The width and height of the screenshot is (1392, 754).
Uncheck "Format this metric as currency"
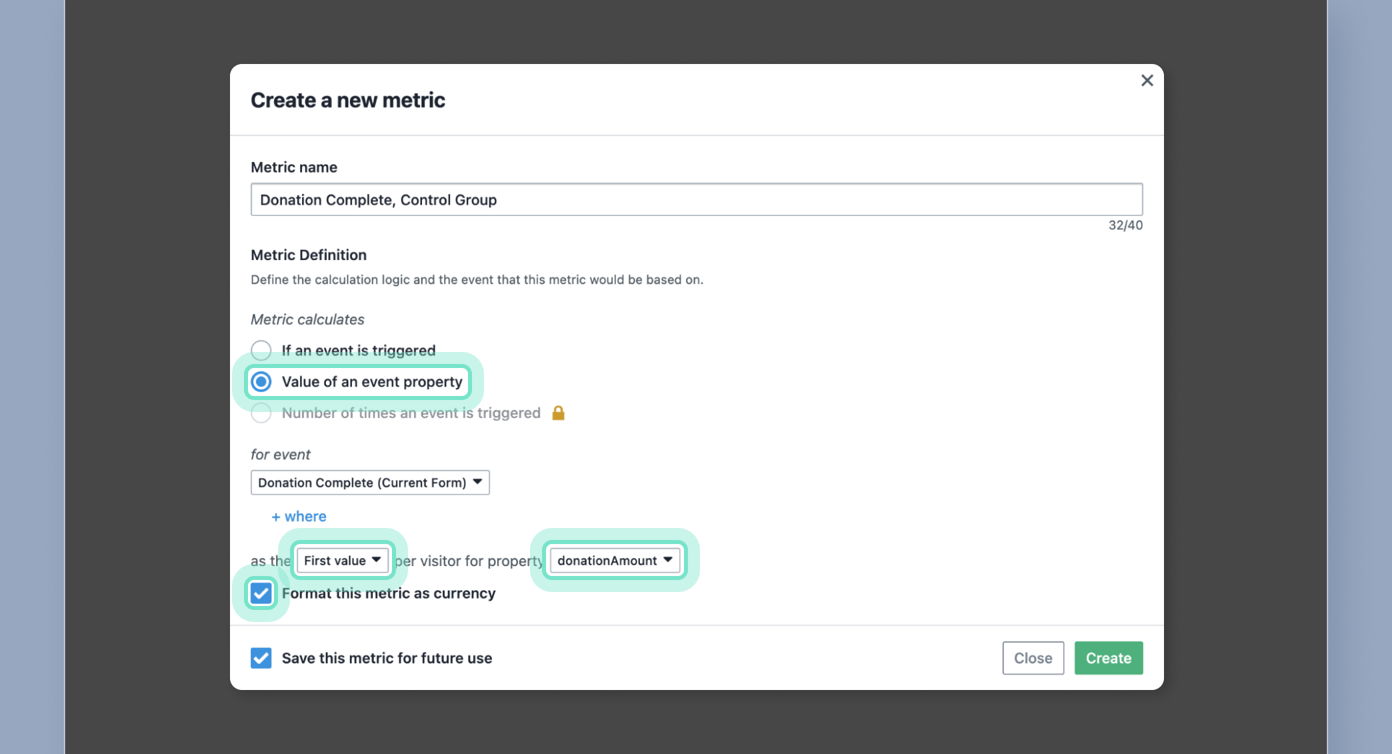click(x=260, y=592)
